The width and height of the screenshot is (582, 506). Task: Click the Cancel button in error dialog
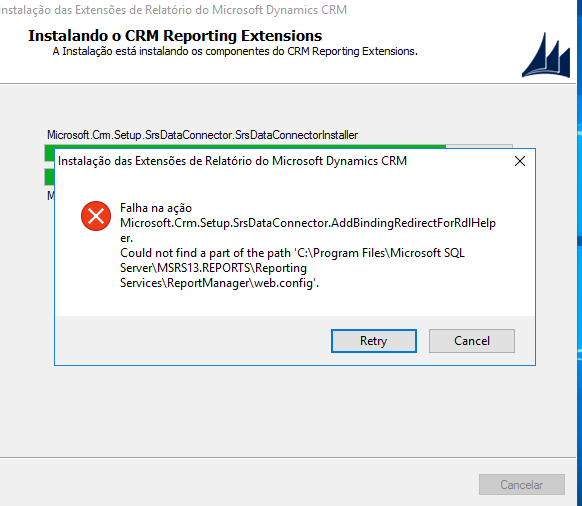(x=472, y=341)
